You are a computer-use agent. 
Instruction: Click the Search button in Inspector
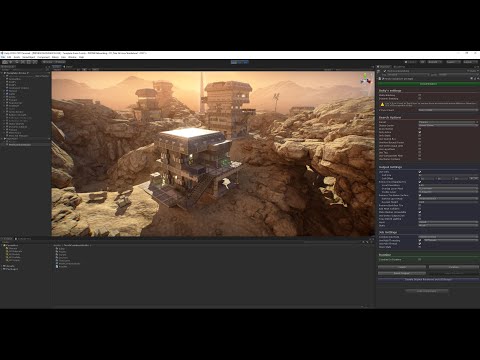(x=402, y=267)
